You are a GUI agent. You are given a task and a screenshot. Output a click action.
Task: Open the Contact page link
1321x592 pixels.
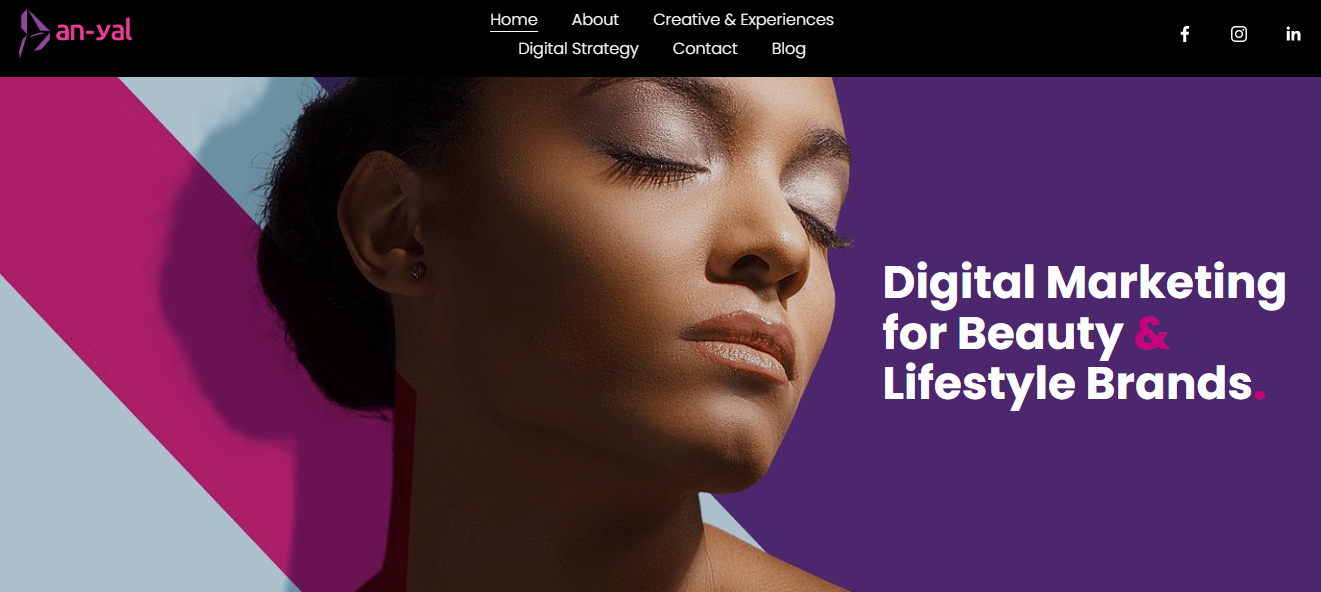click(x=705, y=49)
